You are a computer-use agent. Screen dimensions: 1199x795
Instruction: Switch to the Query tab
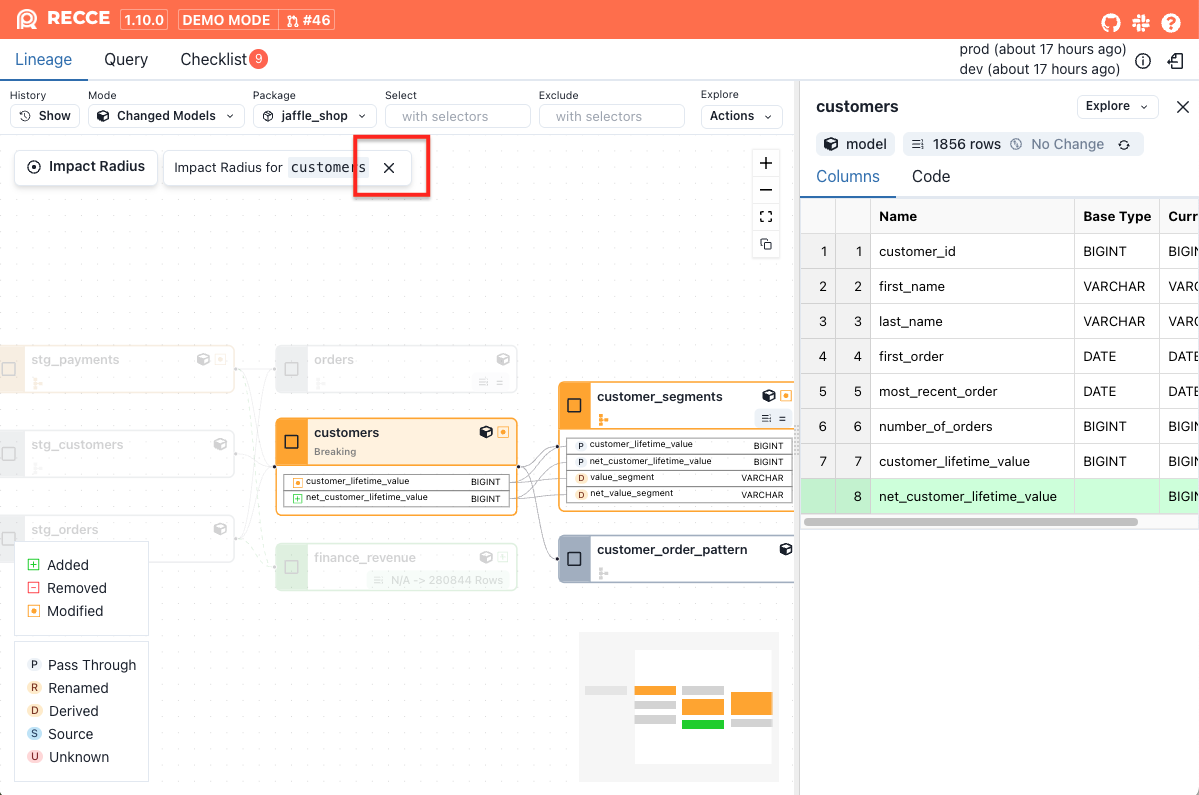tap(126, 60)
